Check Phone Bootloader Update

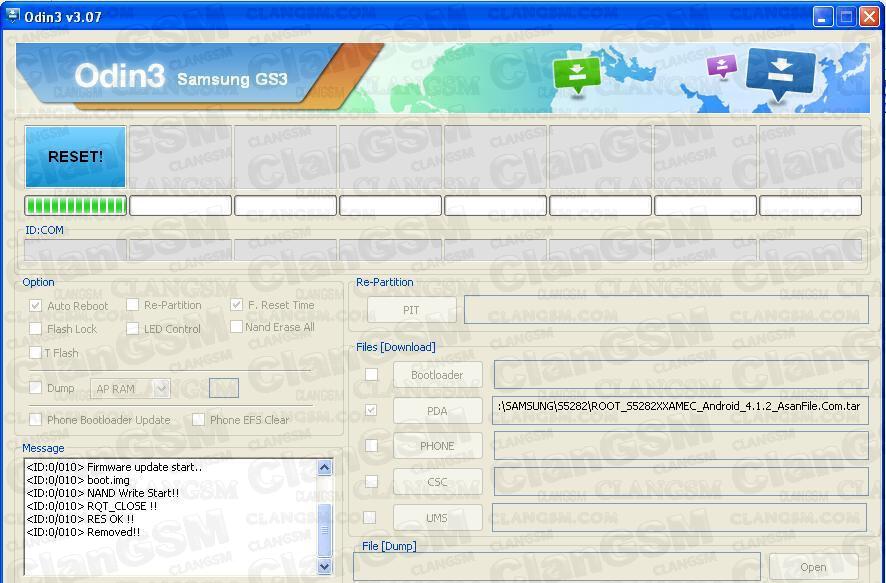(x=35, y=420)
